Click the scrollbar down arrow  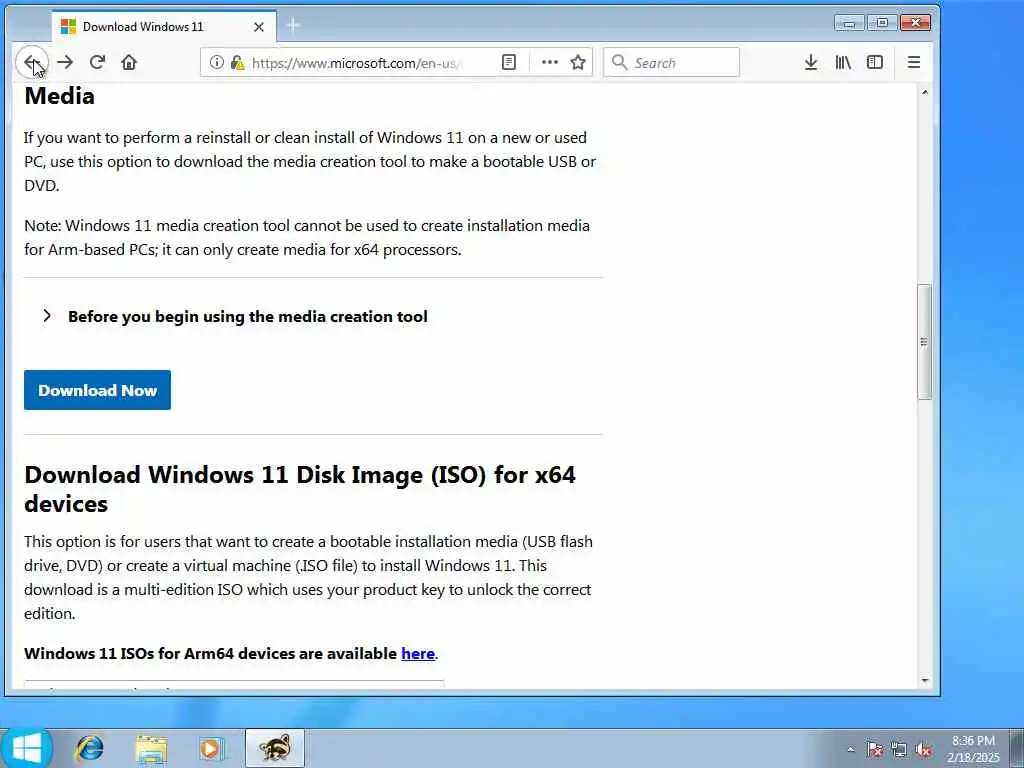click(x=924, y=680)
